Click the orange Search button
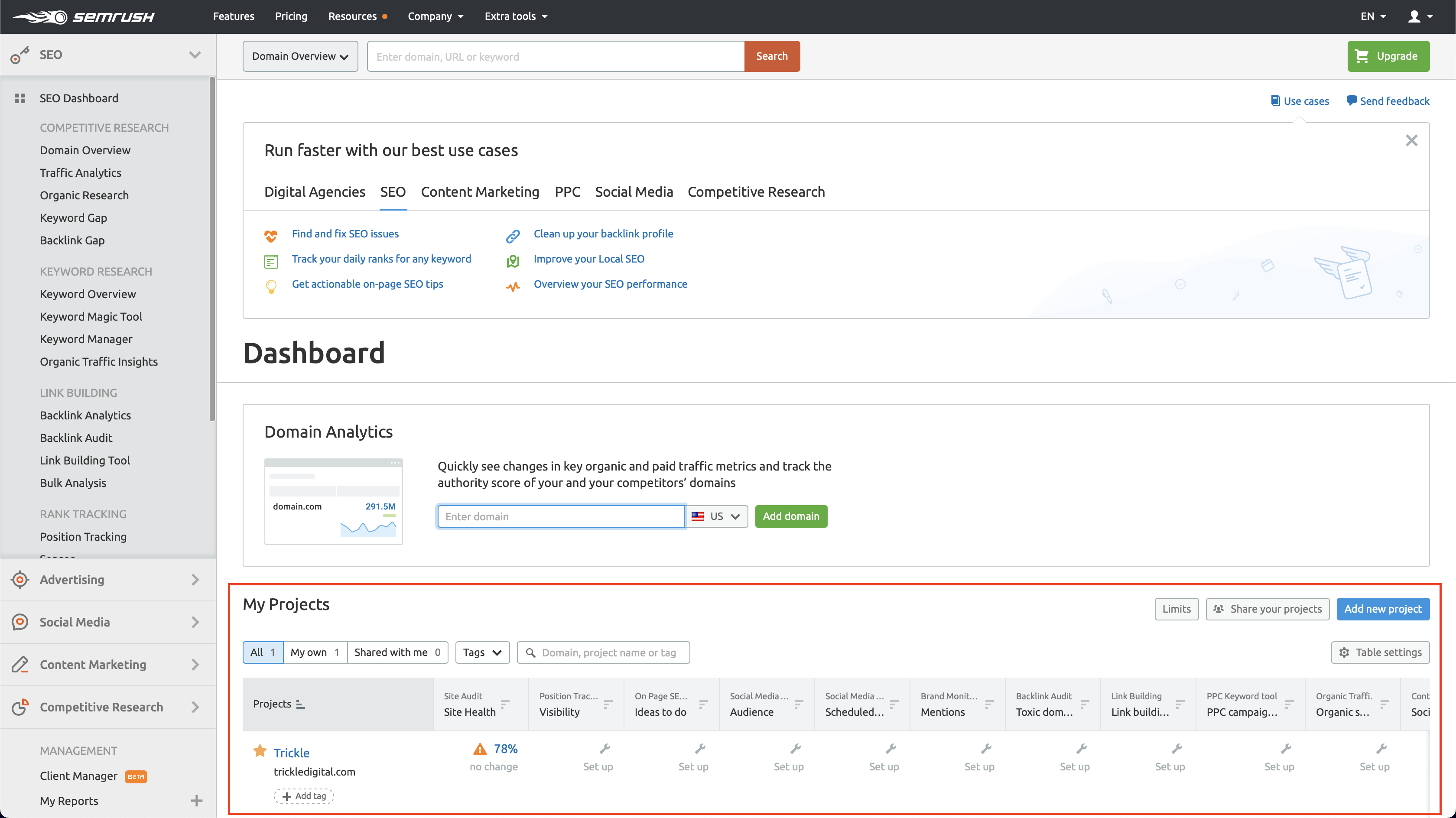1456x818 pixels. click(x=771, y=56)
